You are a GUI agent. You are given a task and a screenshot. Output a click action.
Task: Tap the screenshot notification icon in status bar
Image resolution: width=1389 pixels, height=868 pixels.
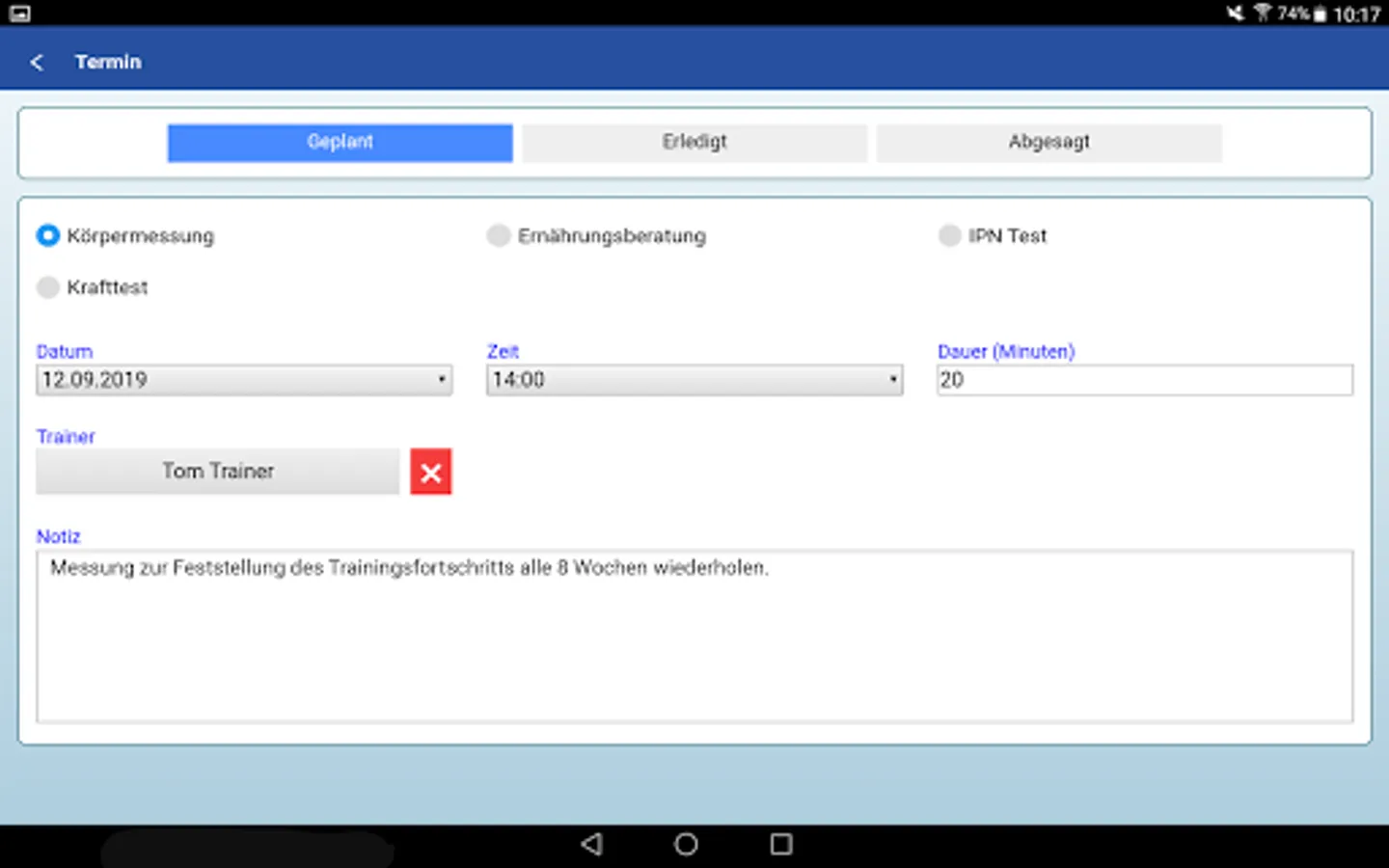19,14
